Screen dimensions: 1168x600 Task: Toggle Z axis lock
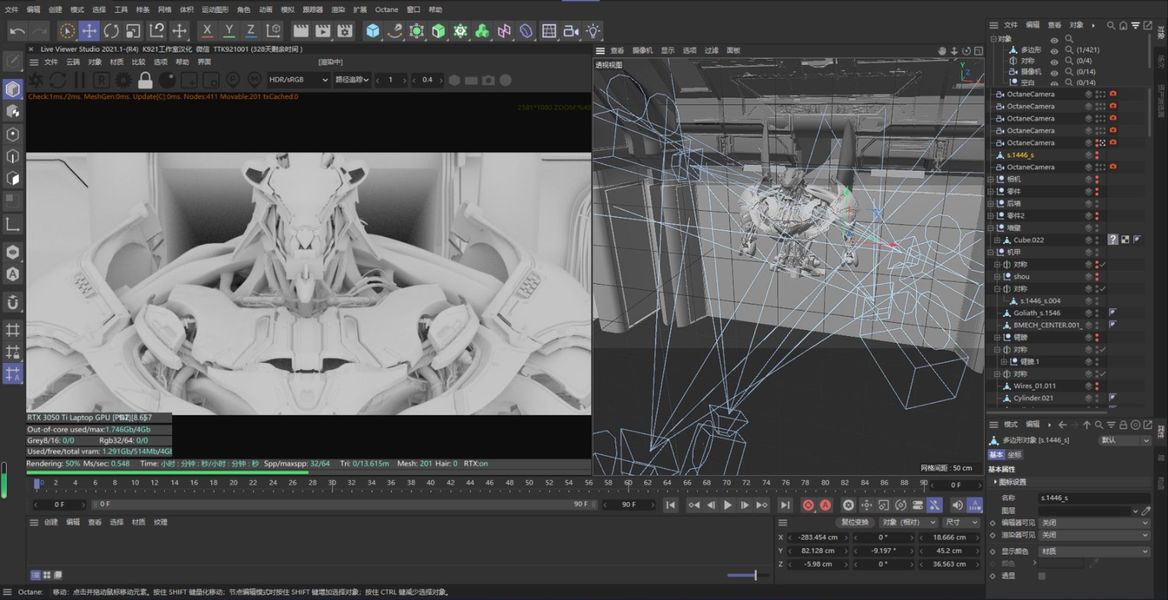pyautogui.click(x=252, y=31)
